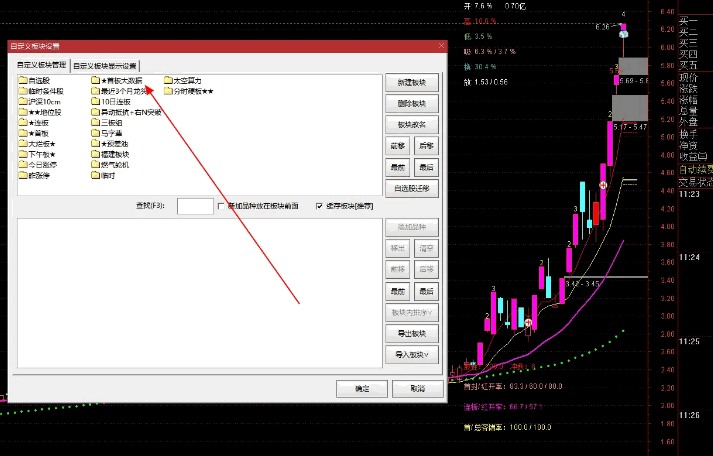
Task: Switch to 自定义板块显示设置 tab
Action: (x=105, y=66)
